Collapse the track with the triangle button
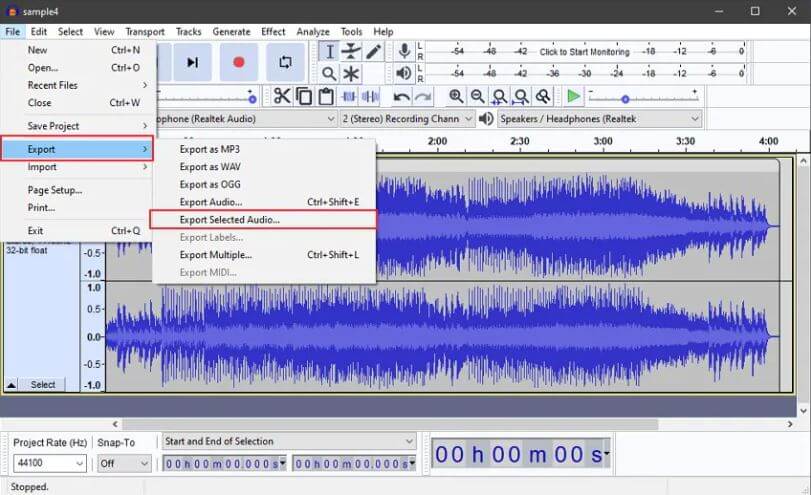Viewport: 811px width, 495px height. [x=11, y=385]
